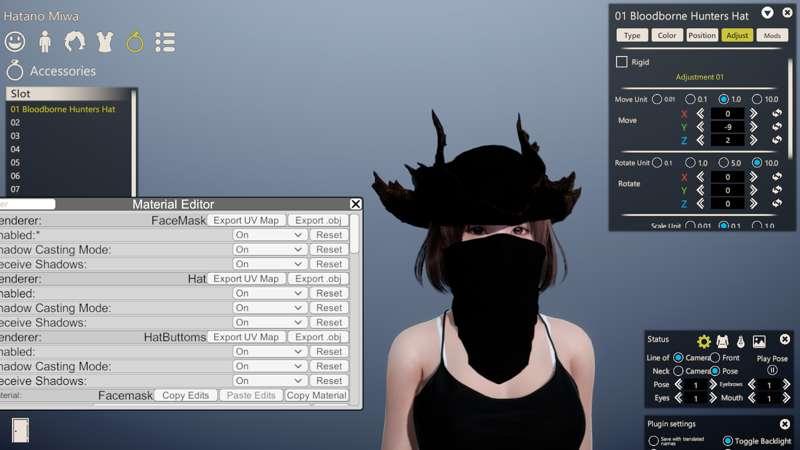Open Status accessory bottle icon

pos(741,341)
